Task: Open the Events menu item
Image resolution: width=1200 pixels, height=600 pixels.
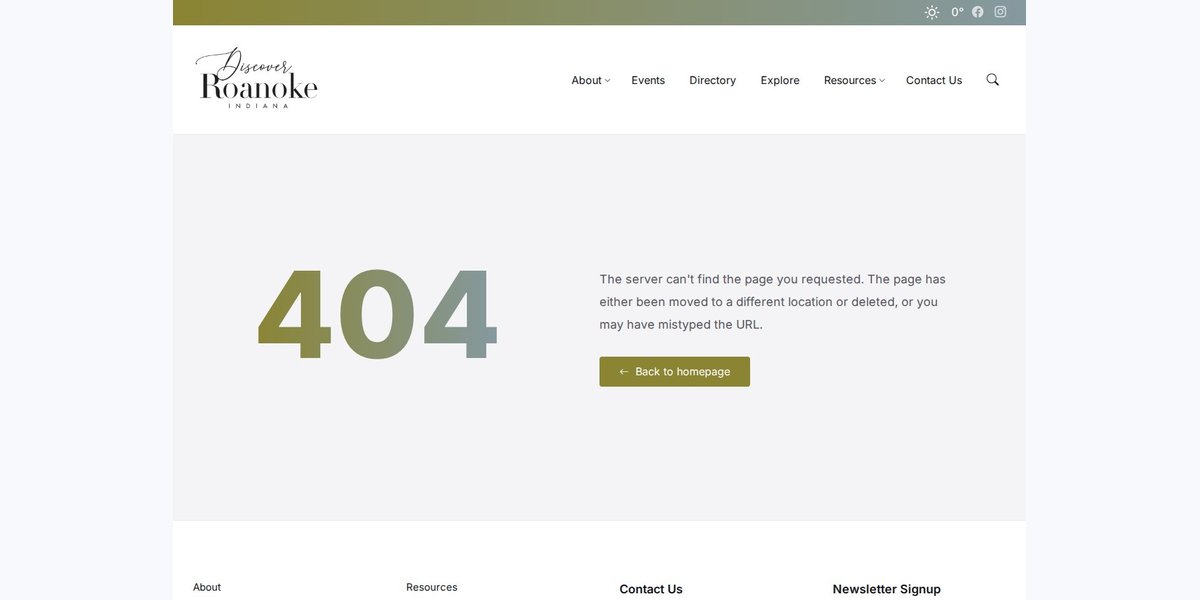Action: pos(648,80)
